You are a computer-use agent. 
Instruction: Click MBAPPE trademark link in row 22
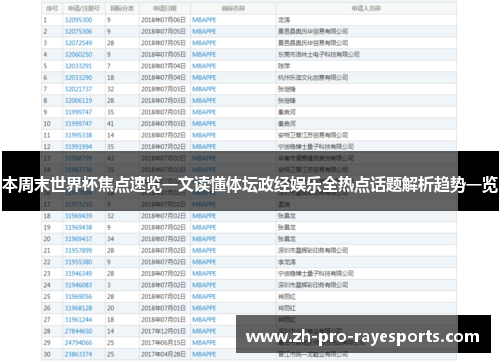click(204, 262)
